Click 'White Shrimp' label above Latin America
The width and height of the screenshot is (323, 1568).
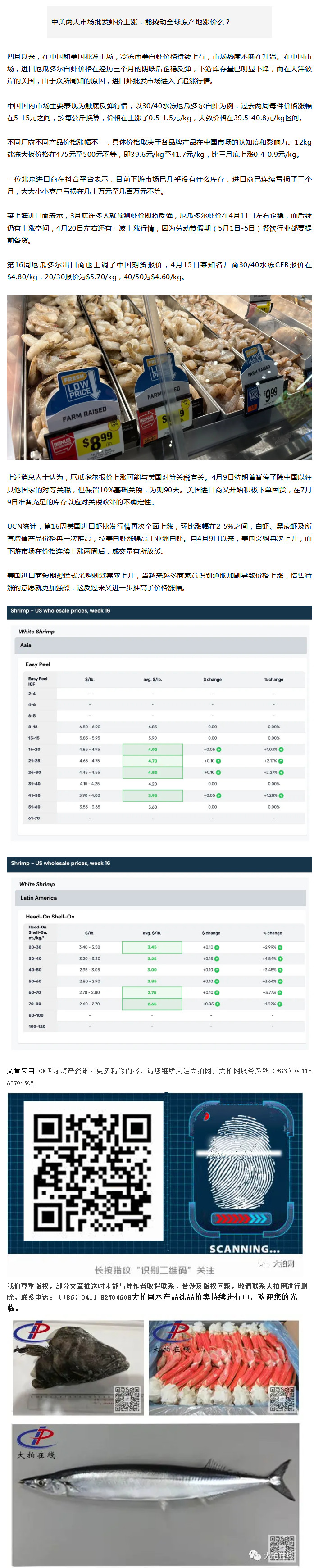36,884
